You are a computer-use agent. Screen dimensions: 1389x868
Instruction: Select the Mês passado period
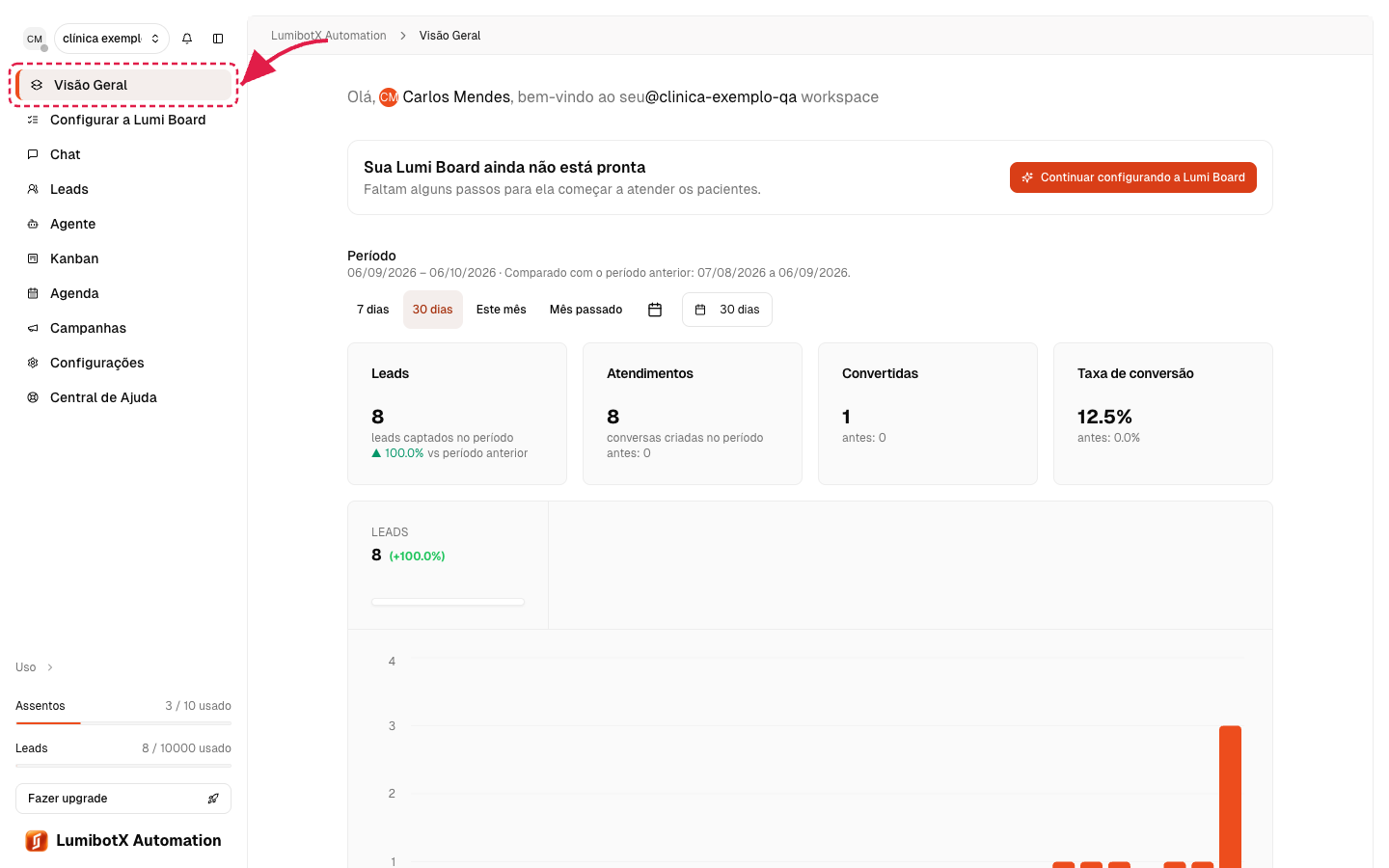point(586,310)
